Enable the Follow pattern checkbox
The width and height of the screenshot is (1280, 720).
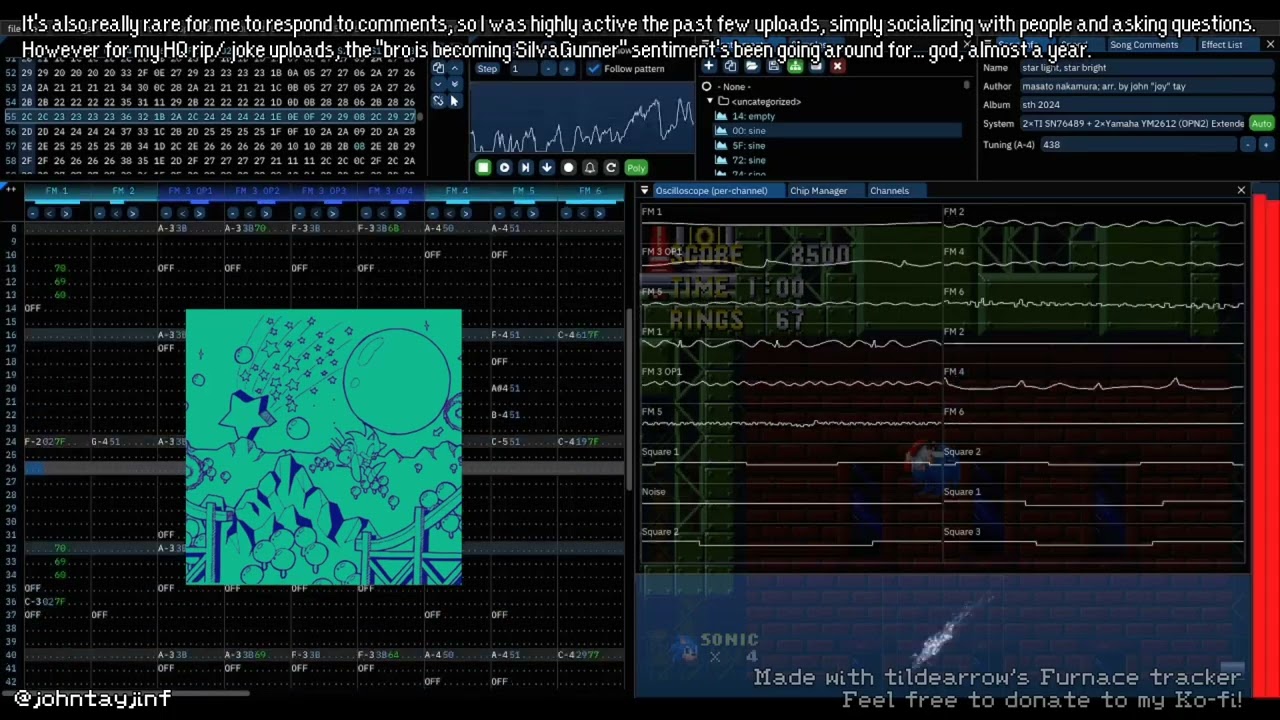click(594, 69)
